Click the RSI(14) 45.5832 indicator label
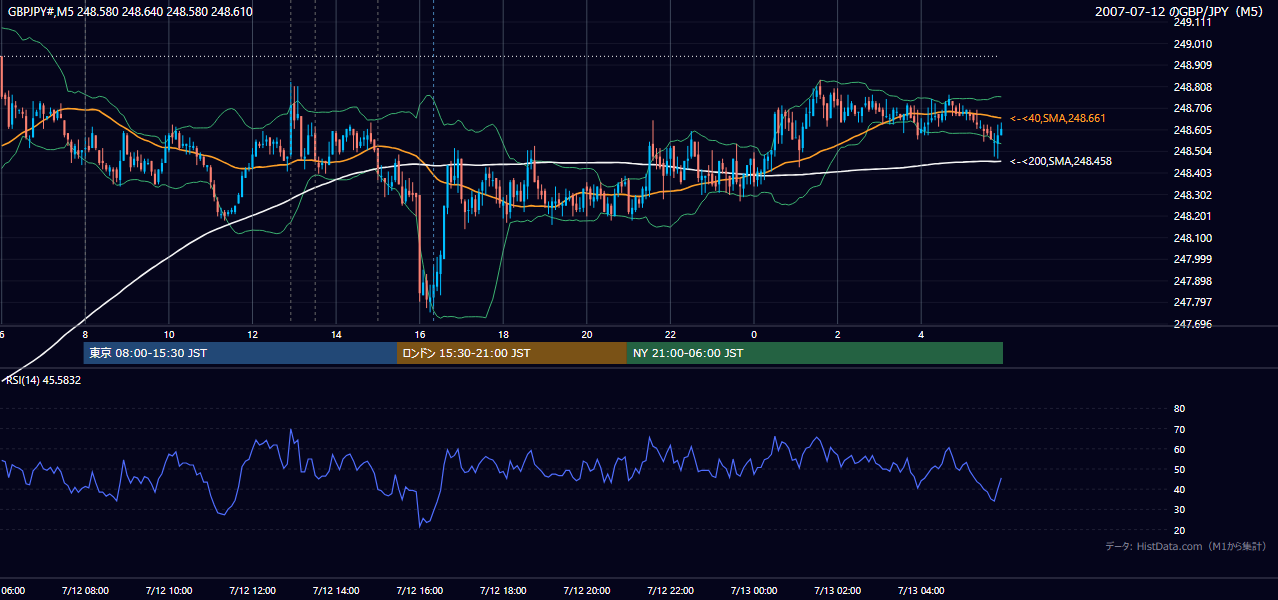This screenshot has height=600, width=1278. point(44,380)
